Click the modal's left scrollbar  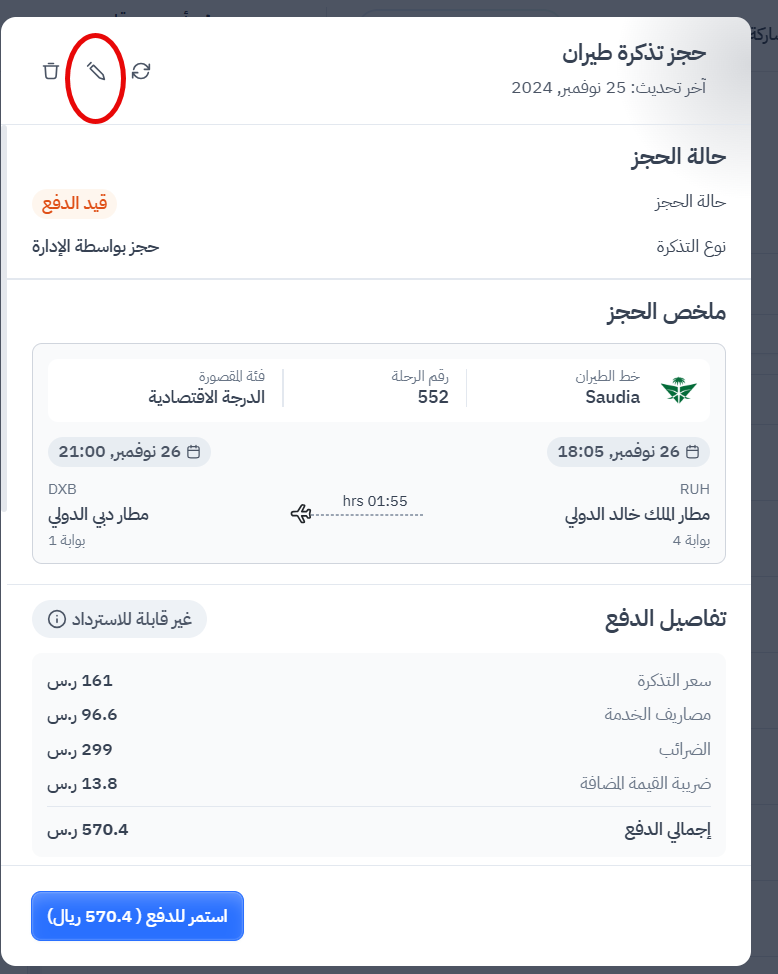coord(4,320)
